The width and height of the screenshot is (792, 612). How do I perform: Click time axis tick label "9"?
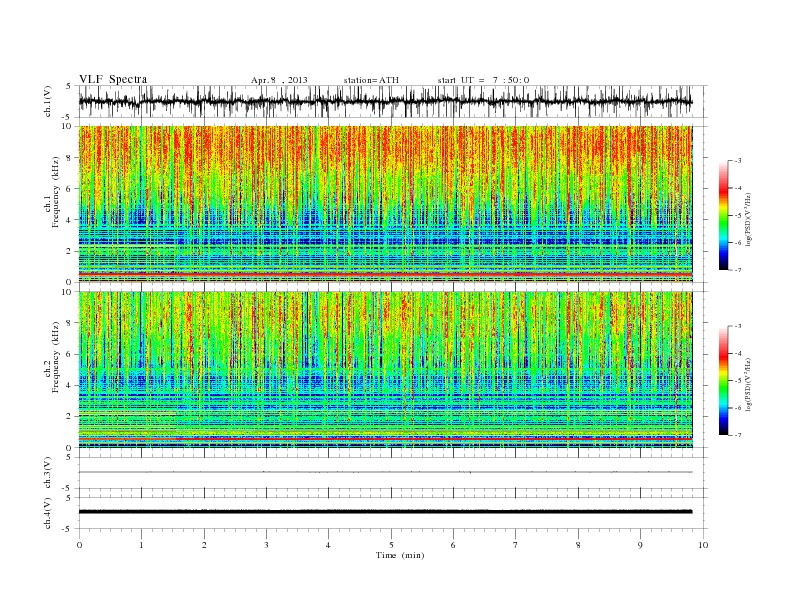[640, 545]
